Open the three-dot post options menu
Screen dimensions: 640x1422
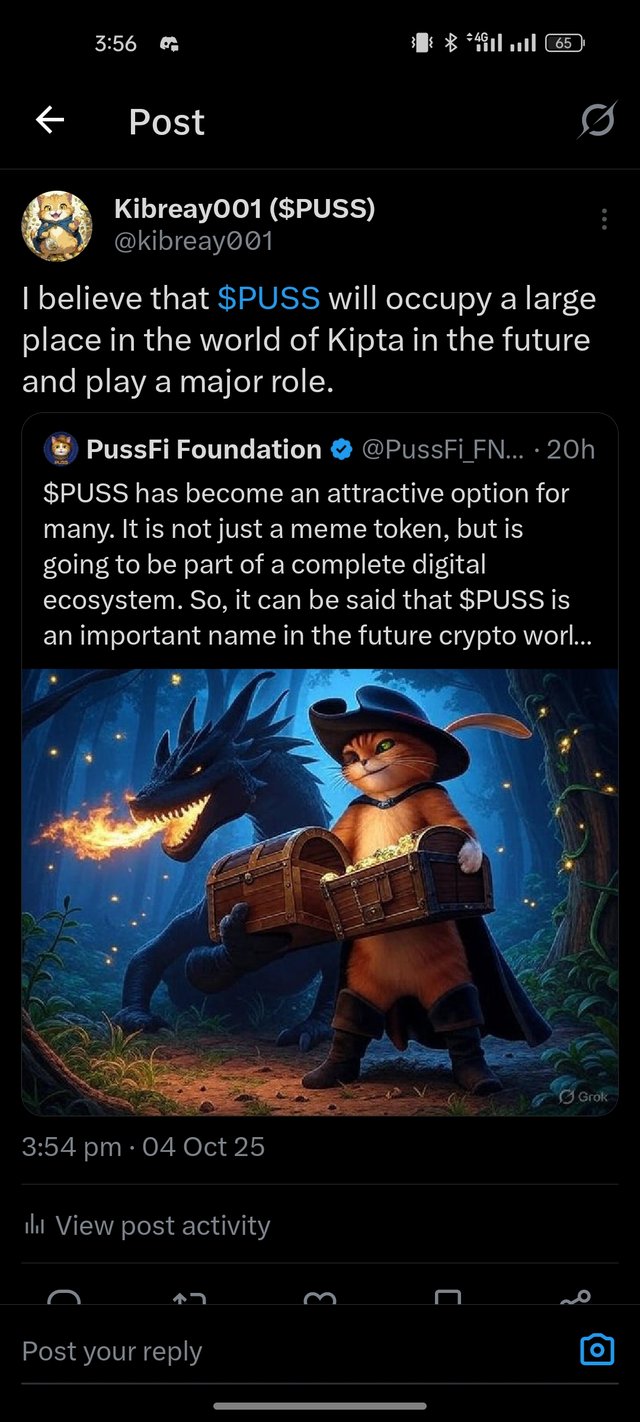(x=604, y=220)
